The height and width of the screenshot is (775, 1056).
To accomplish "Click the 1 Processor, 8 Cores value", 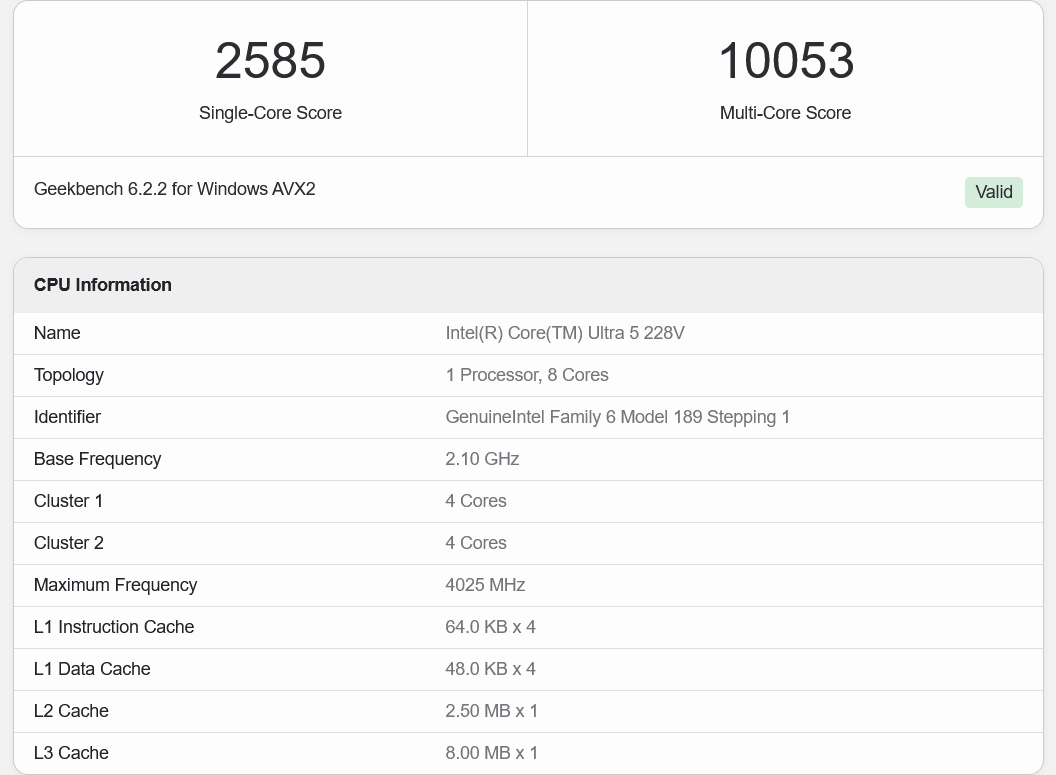I will click(526, 375).
